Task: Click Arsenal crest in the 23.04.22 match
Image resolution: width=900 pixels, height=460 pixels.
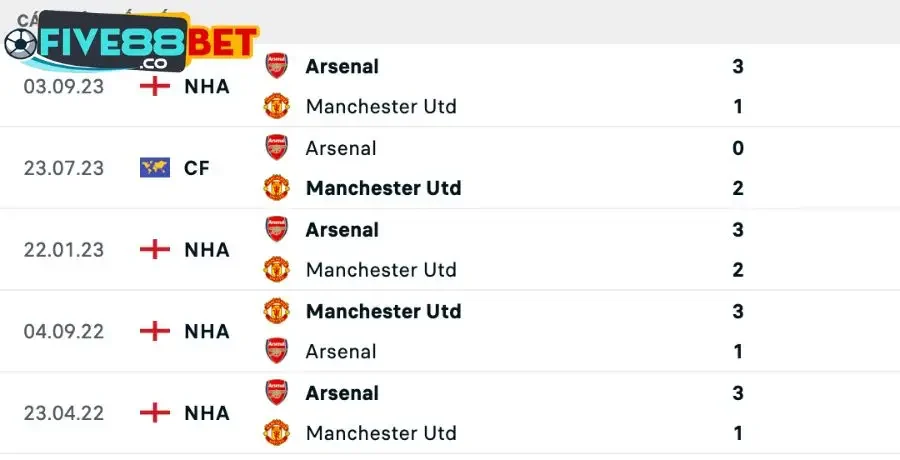Action: (x=276, y=393)
